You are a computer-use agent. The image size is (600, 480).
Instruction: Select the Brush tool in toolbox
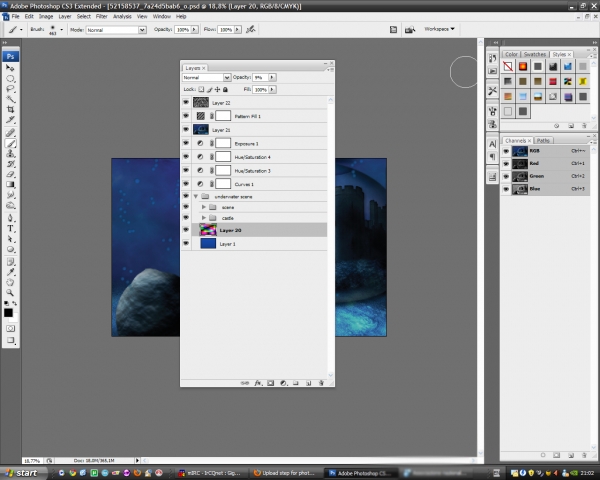point(10,144)
